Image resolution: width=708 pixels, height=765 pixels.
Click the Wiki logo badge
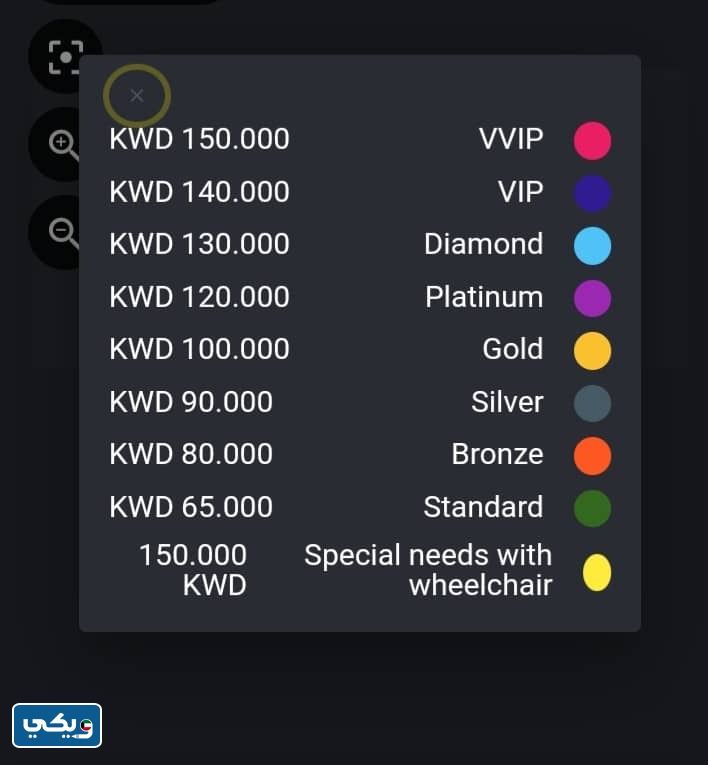point(57,725)
